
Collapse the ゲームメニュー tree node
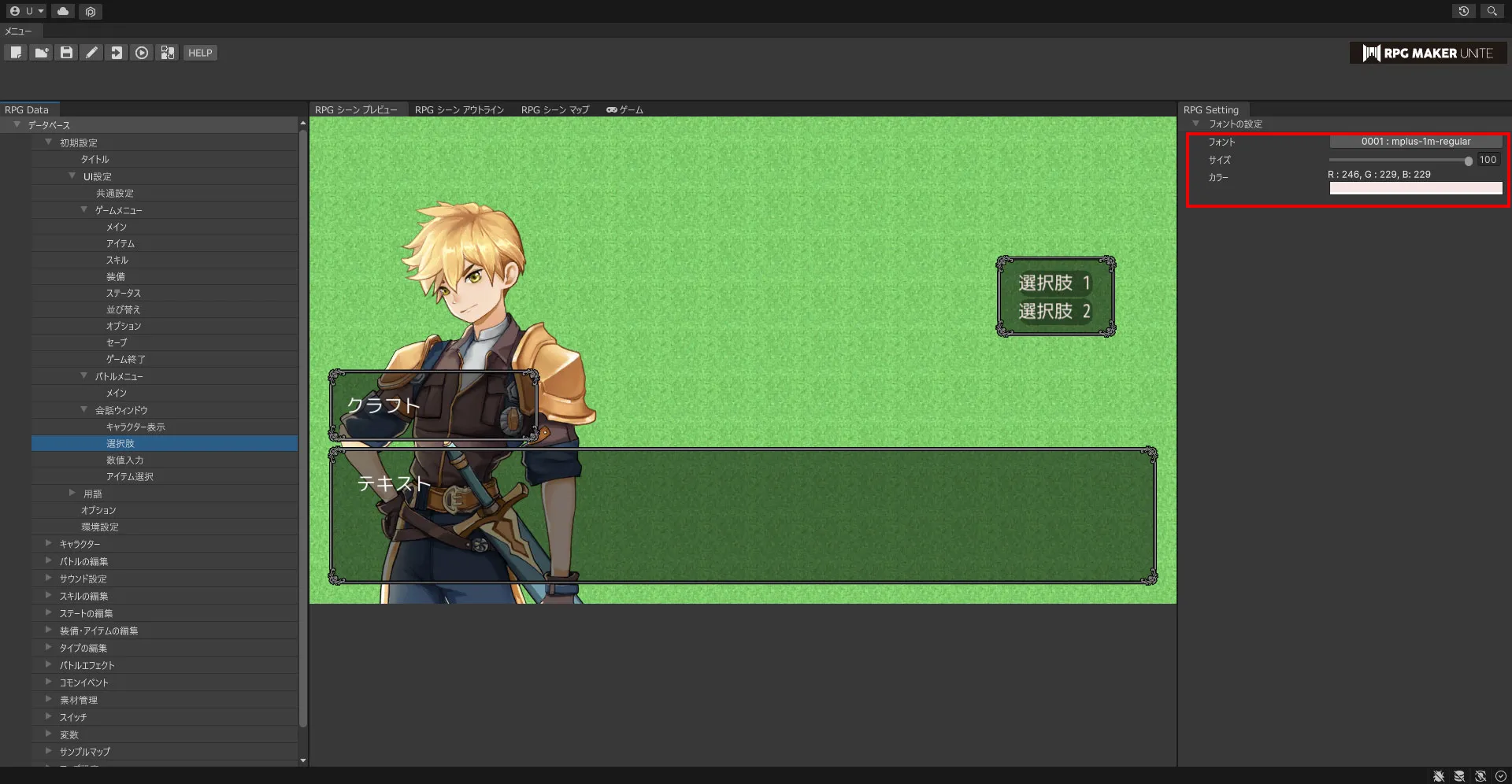[x=84, y=210]
